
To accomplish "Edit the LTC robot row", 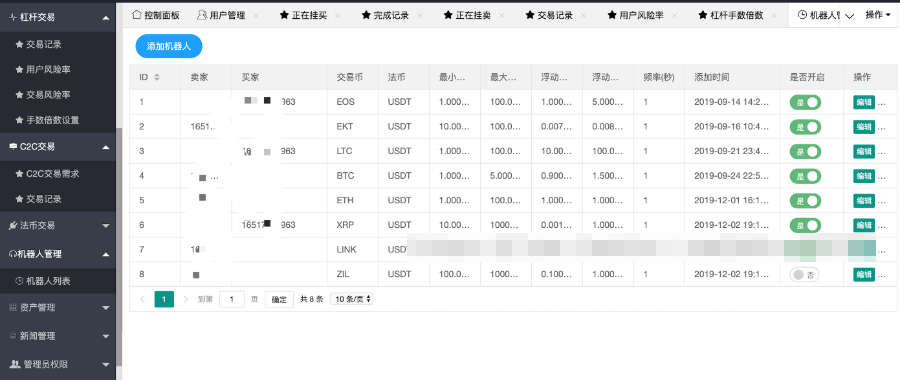I will point(864,152).
